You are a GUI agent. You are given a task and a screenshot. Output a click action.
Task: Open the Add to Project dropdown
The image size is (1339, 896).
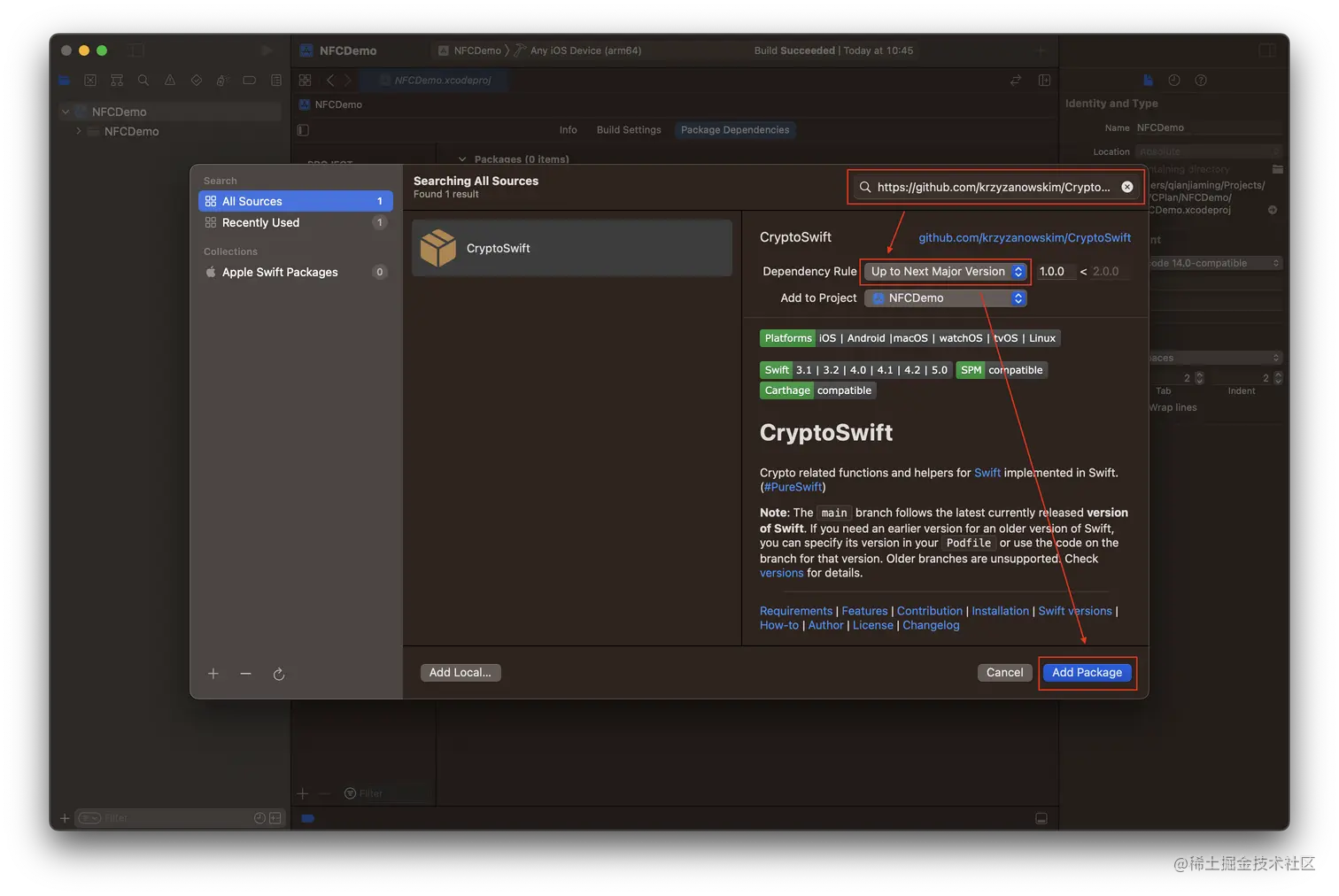point(946,298)
